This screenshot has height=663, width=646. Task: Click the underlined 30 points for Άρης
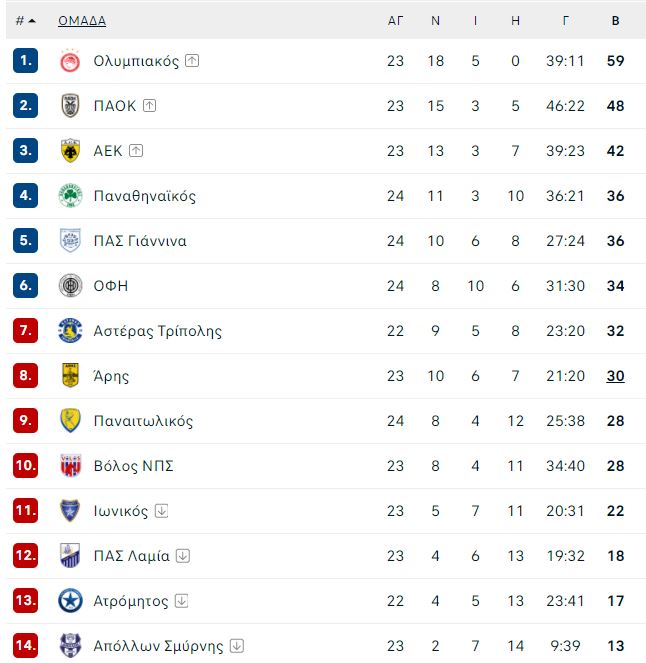click(616, 375)
